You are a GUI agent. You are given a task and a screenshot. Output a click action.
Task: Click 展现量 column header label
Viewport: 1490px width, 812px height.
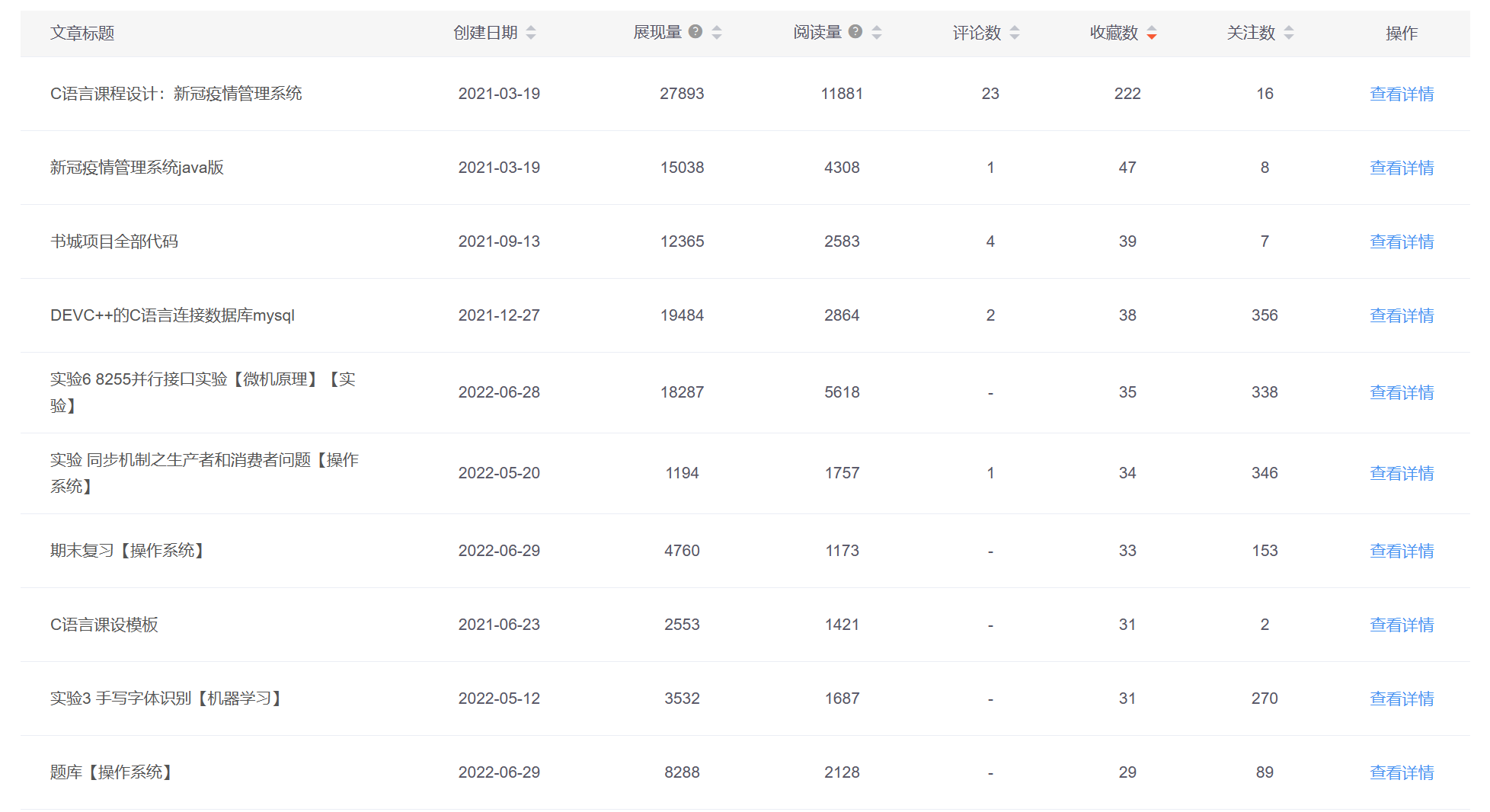point(657,33)
